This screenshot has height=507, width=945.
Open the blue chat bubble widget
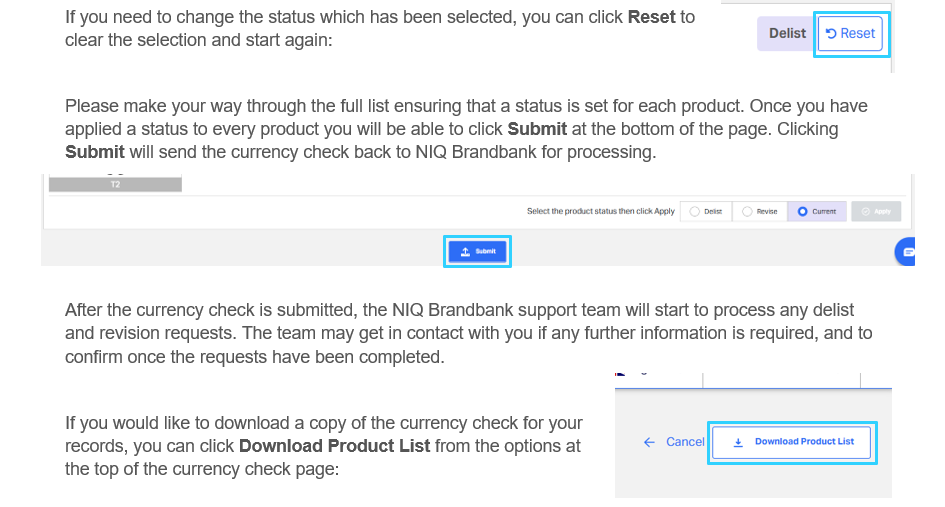[x=905, y=252]
